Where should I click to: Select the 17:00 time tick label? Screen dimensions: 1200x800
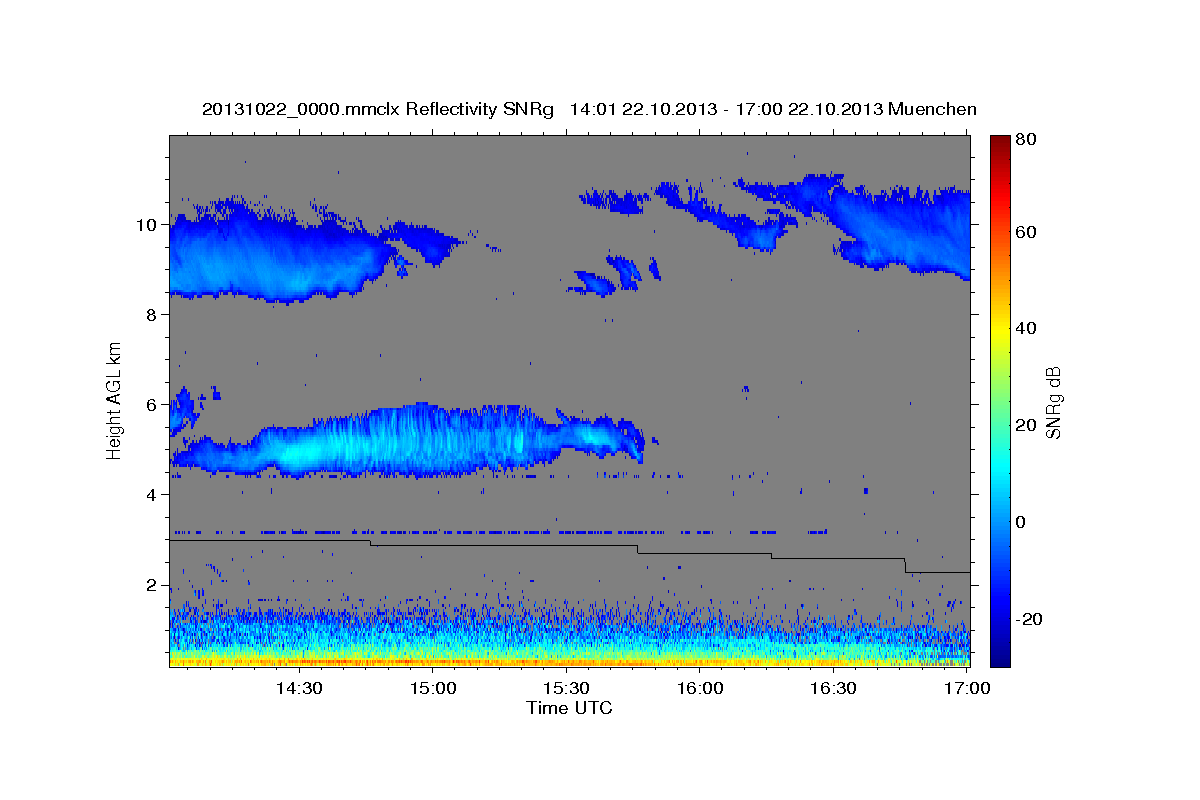pyautogui.click(x=967, y=688)
